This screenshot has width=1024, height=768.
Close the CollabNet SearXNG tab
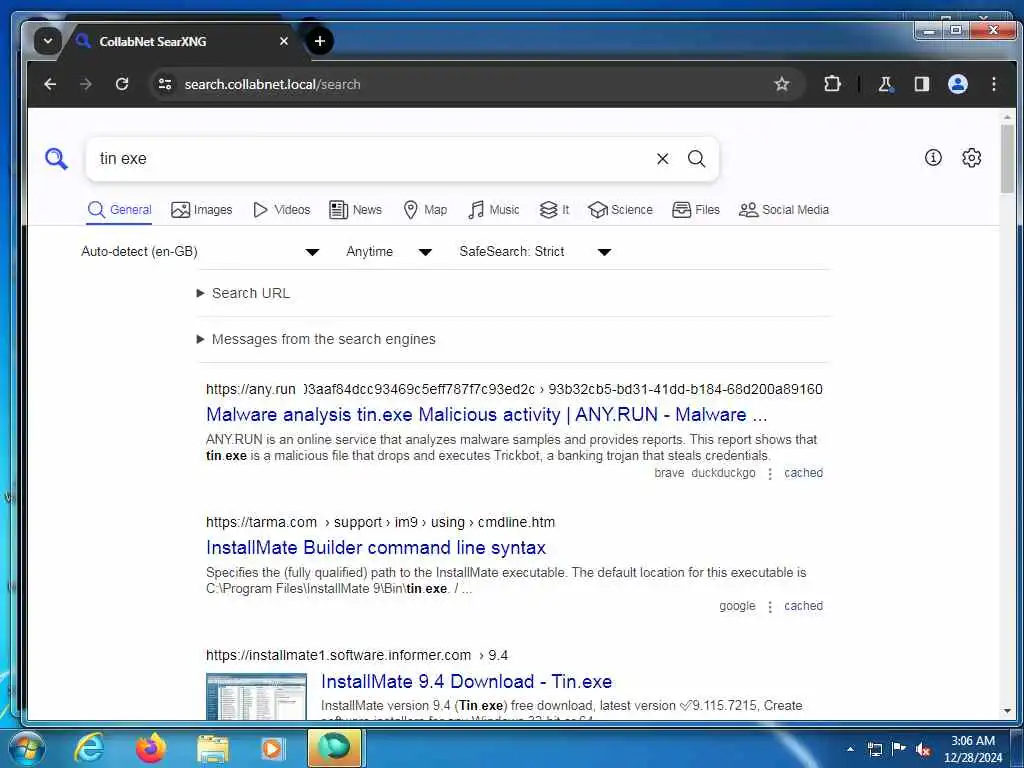pos(283,41)
